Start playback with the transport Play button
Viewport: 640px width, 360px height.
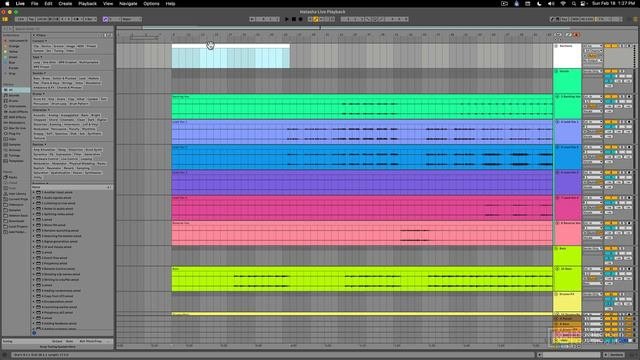point(287,19)
